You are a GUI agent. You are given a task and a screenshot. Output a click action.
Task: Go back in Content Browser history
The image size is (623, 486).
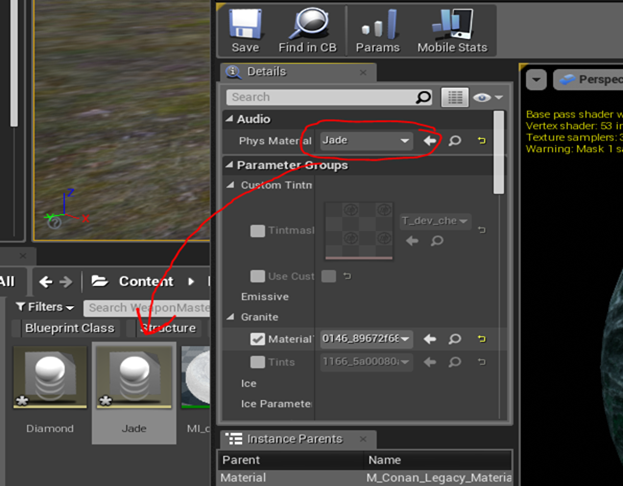(x=46, y=281)
